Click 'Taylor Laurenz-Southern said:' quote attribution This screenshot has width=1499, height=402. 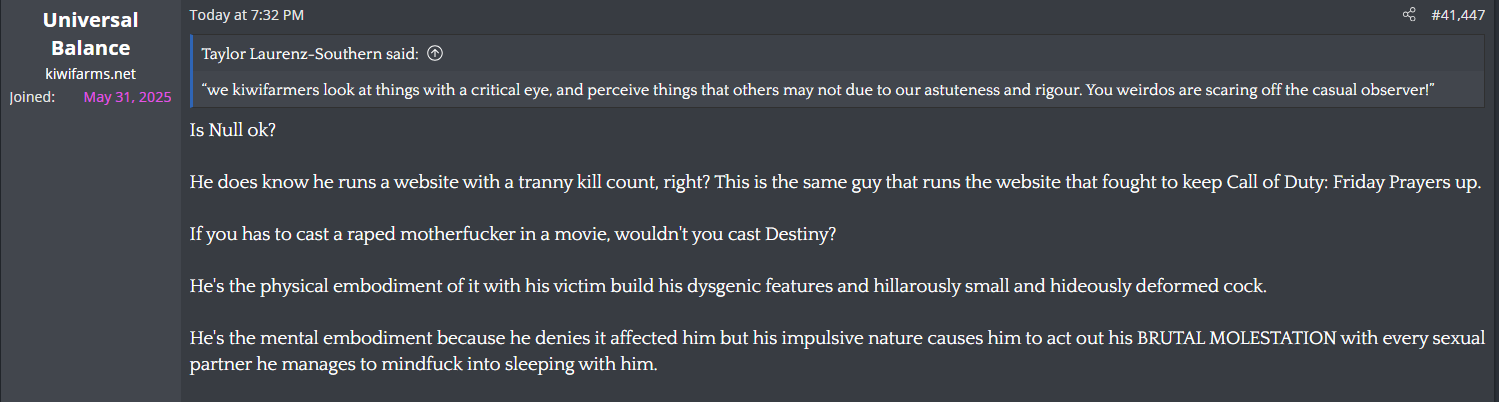coord(310,53)
